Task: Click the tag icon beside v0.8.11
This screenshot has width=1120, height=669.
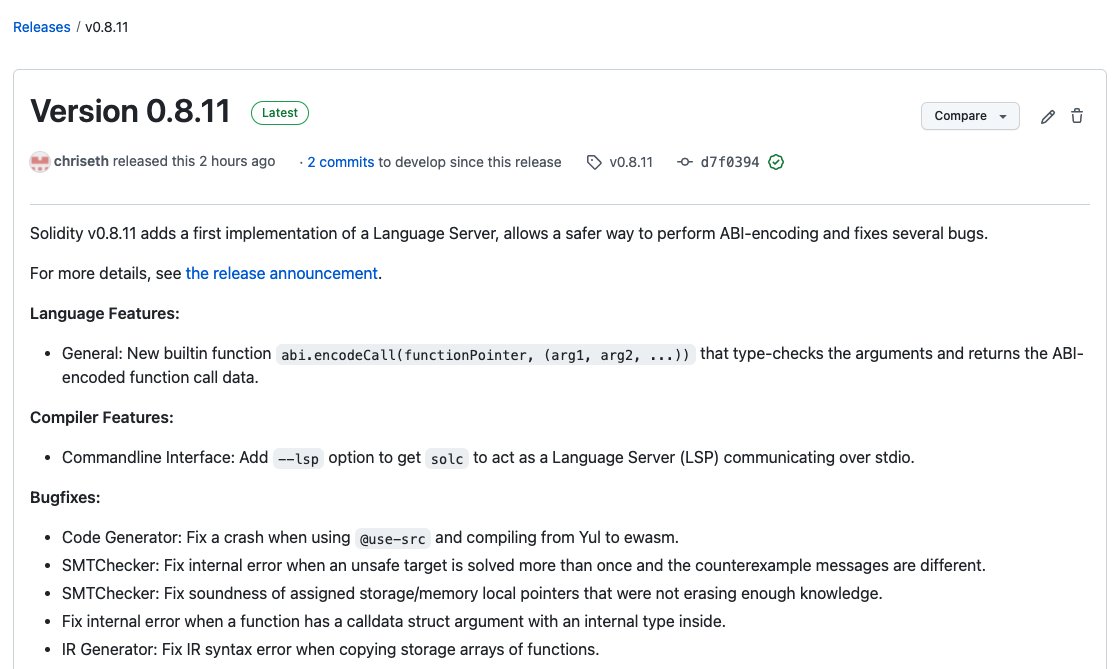Action: [x=594, y=162]
